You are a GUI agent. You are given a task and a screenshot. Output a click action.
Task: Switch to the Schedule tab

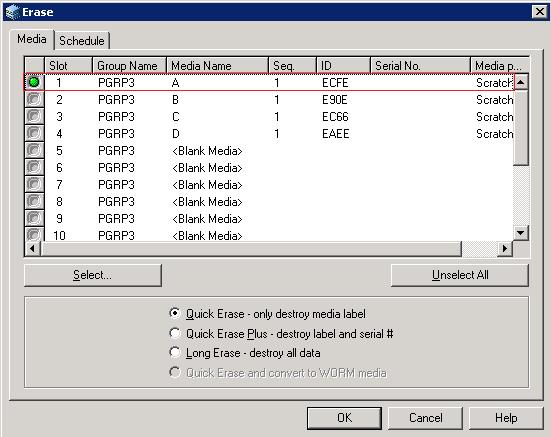click(82, 41)
